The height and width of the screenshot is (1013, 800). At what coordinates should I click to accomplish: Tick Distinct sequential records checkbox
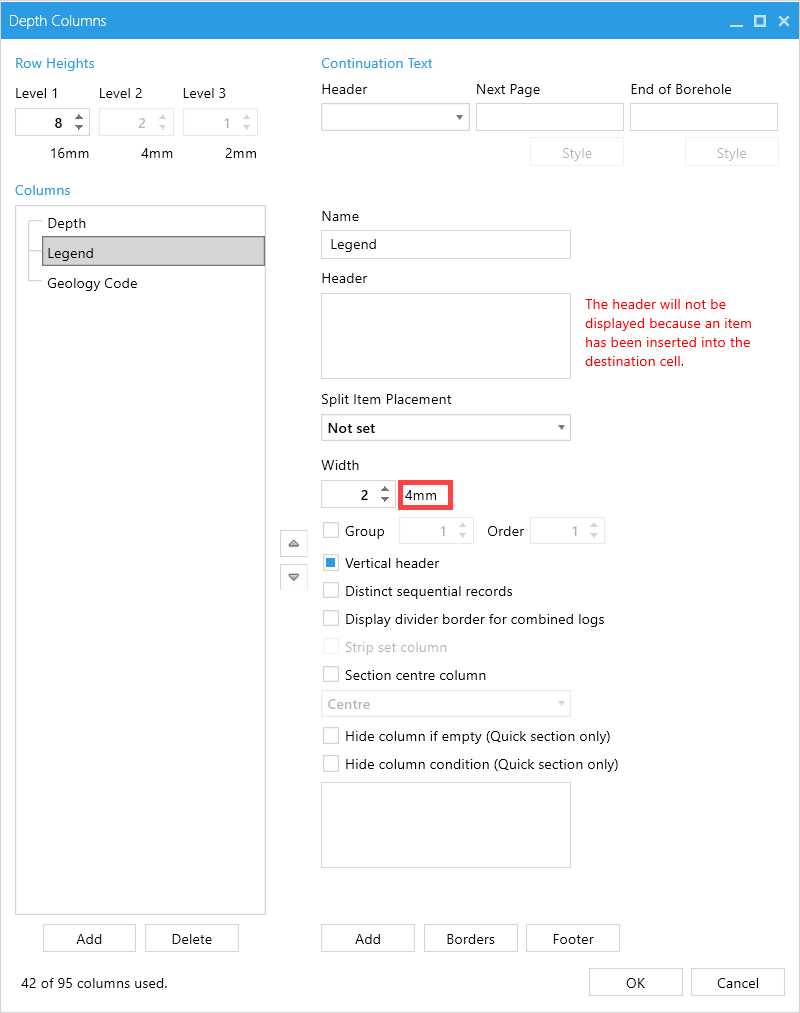331,590
